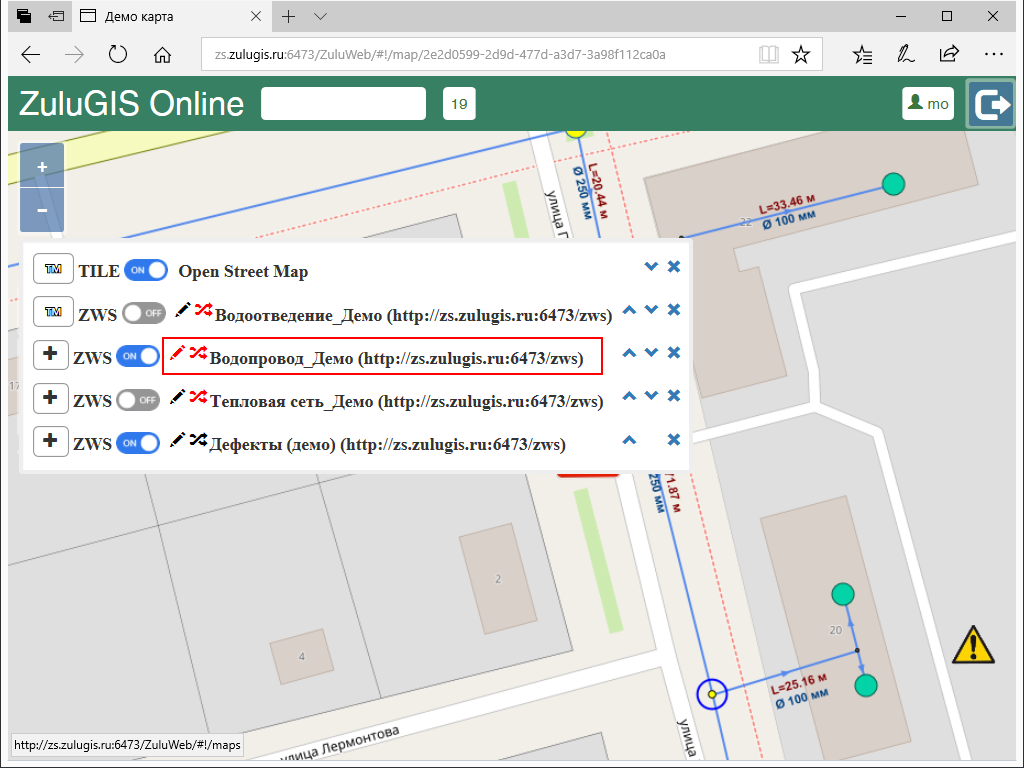Move Open Street Map layer down

(651, 267)
